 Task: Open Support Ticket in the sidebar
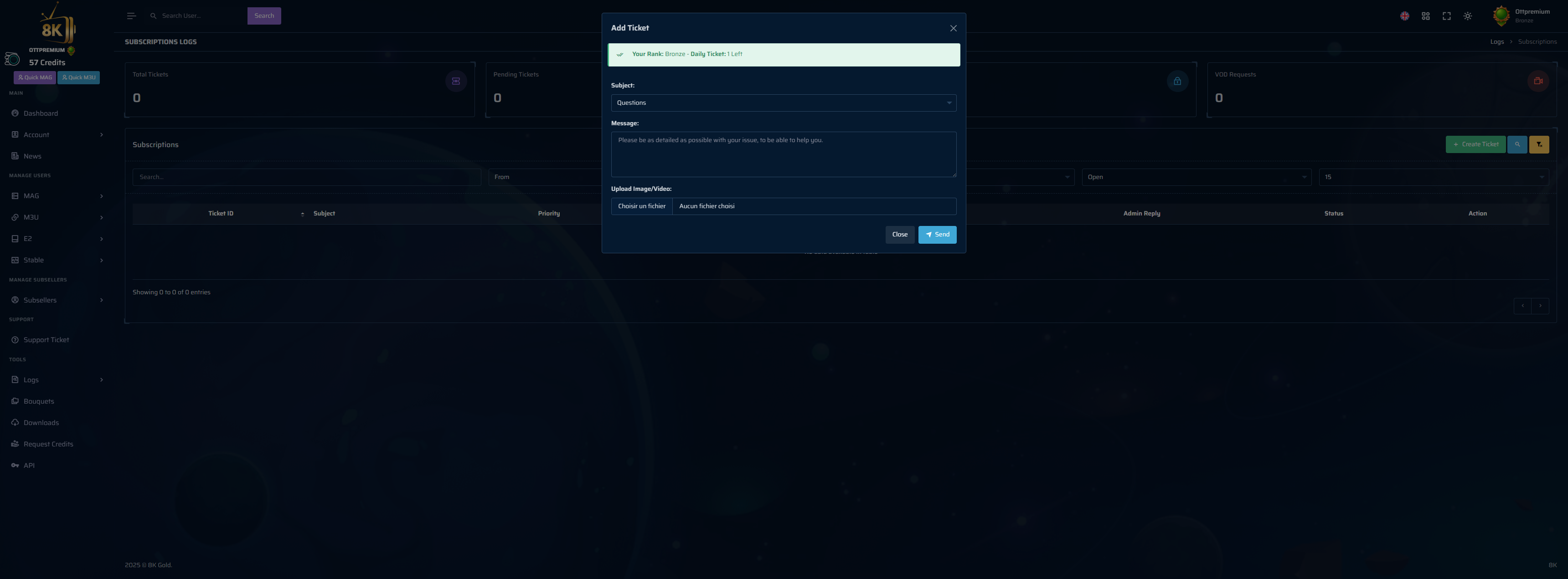click(x=46, y=340)
